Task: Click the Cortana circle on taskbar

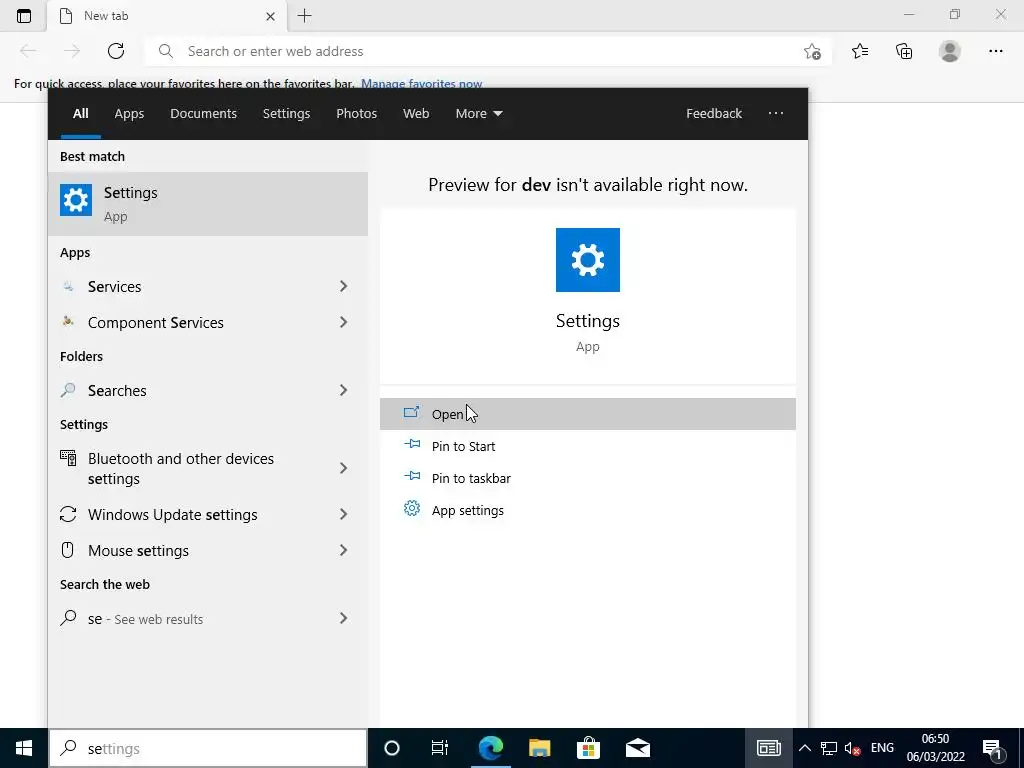Action: [392, 748]
